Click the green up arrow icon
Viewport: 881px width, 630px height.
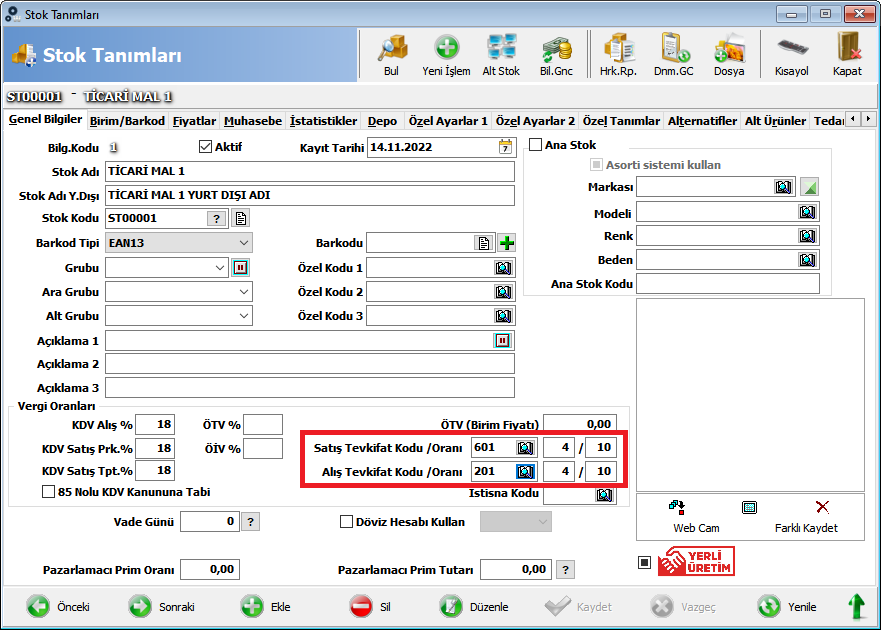coord(856,607)
